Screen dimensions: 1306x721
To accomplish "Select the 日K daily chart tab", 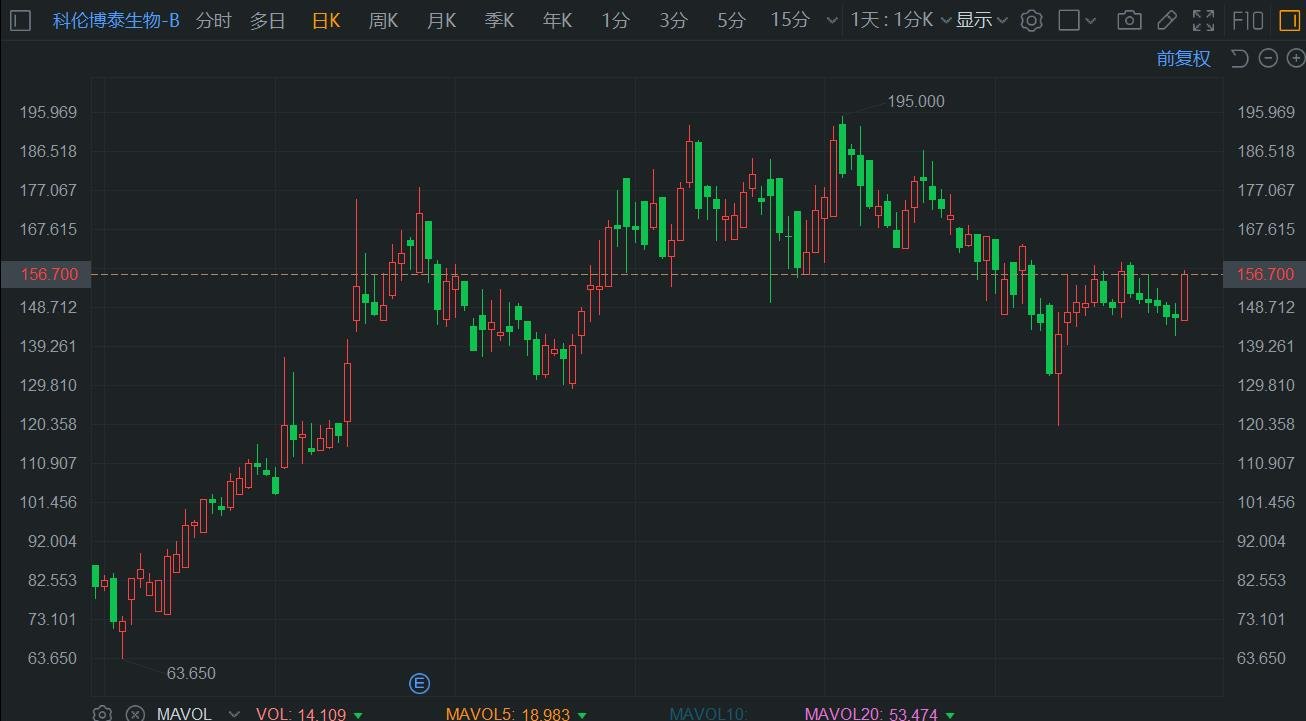I will [x=326, y=20].
